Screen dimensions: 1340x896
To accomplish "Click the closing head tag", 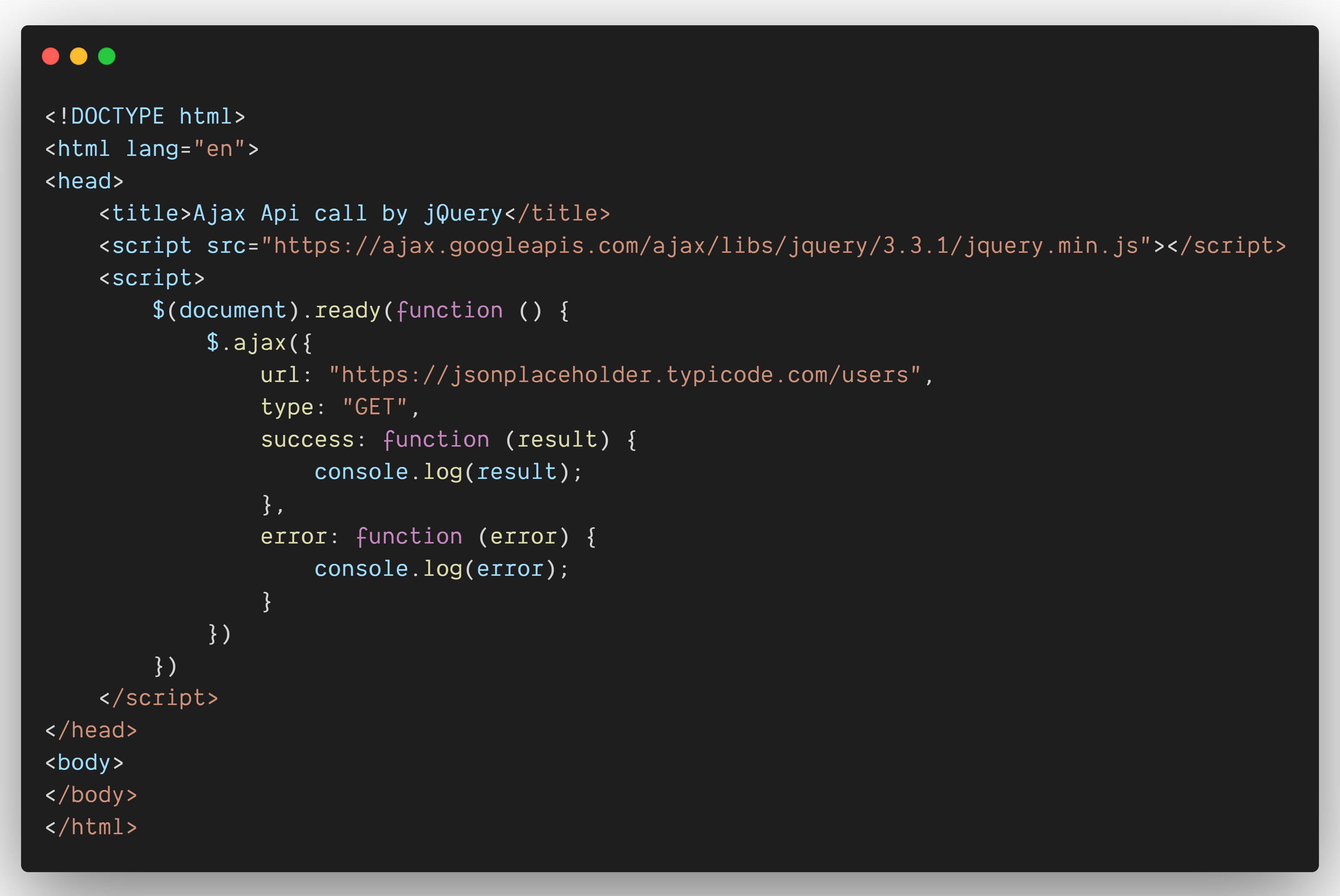I will (91, 730).
